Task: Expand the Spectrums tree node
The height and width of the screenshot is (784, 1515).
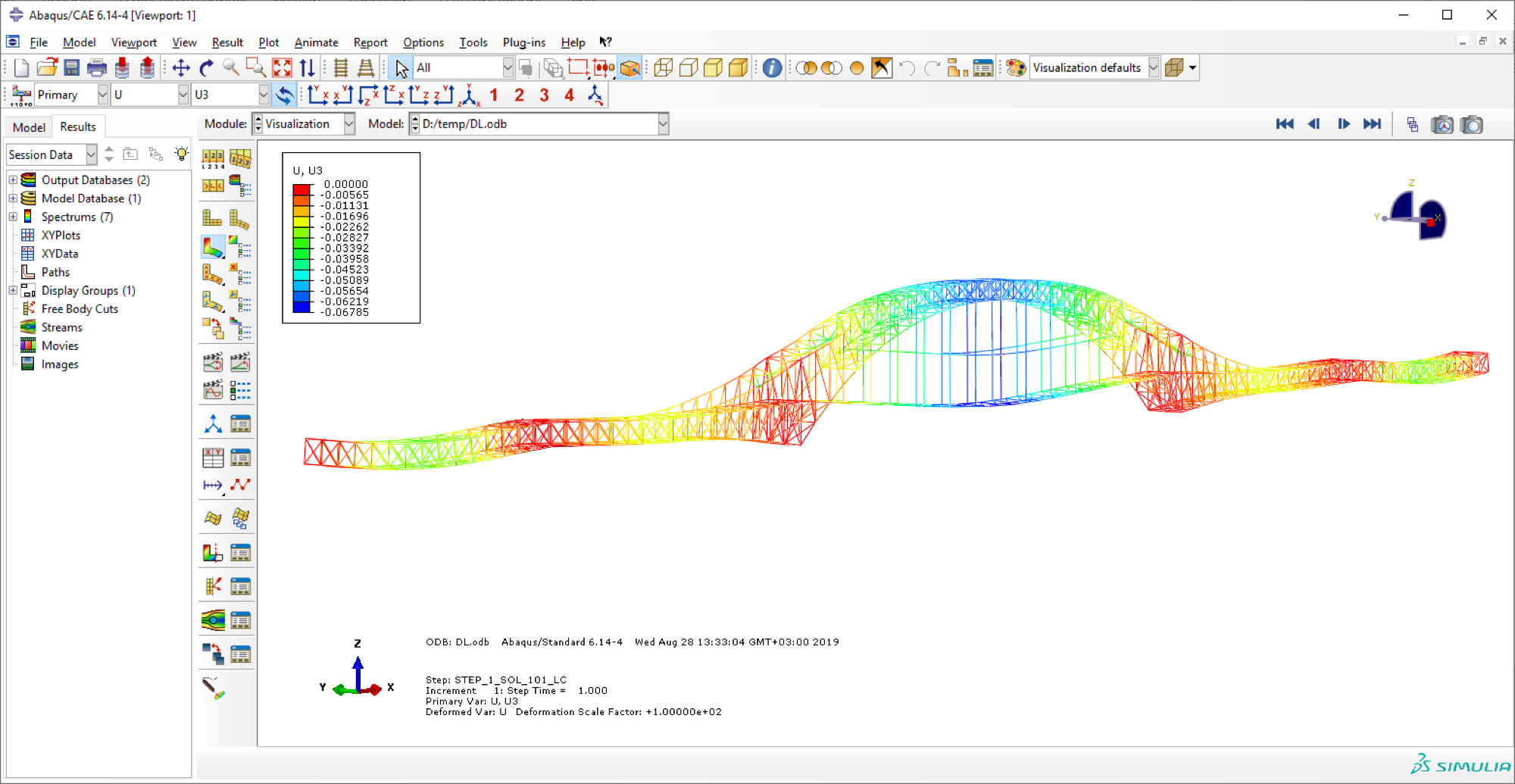Action: point(13,217)
